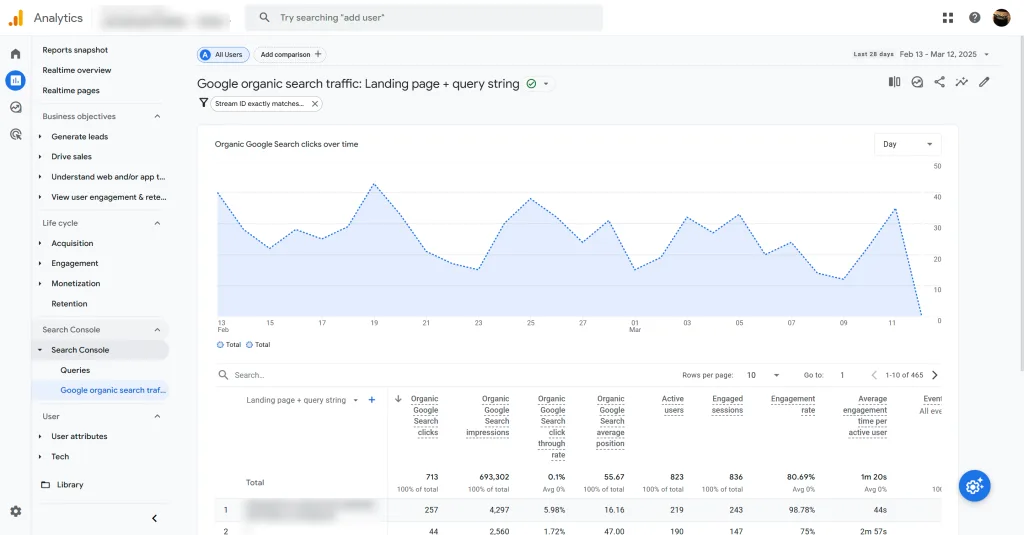The image size is (1024, 535).
Task: Open the blue settings gear floating button
Action: (974, 486)
